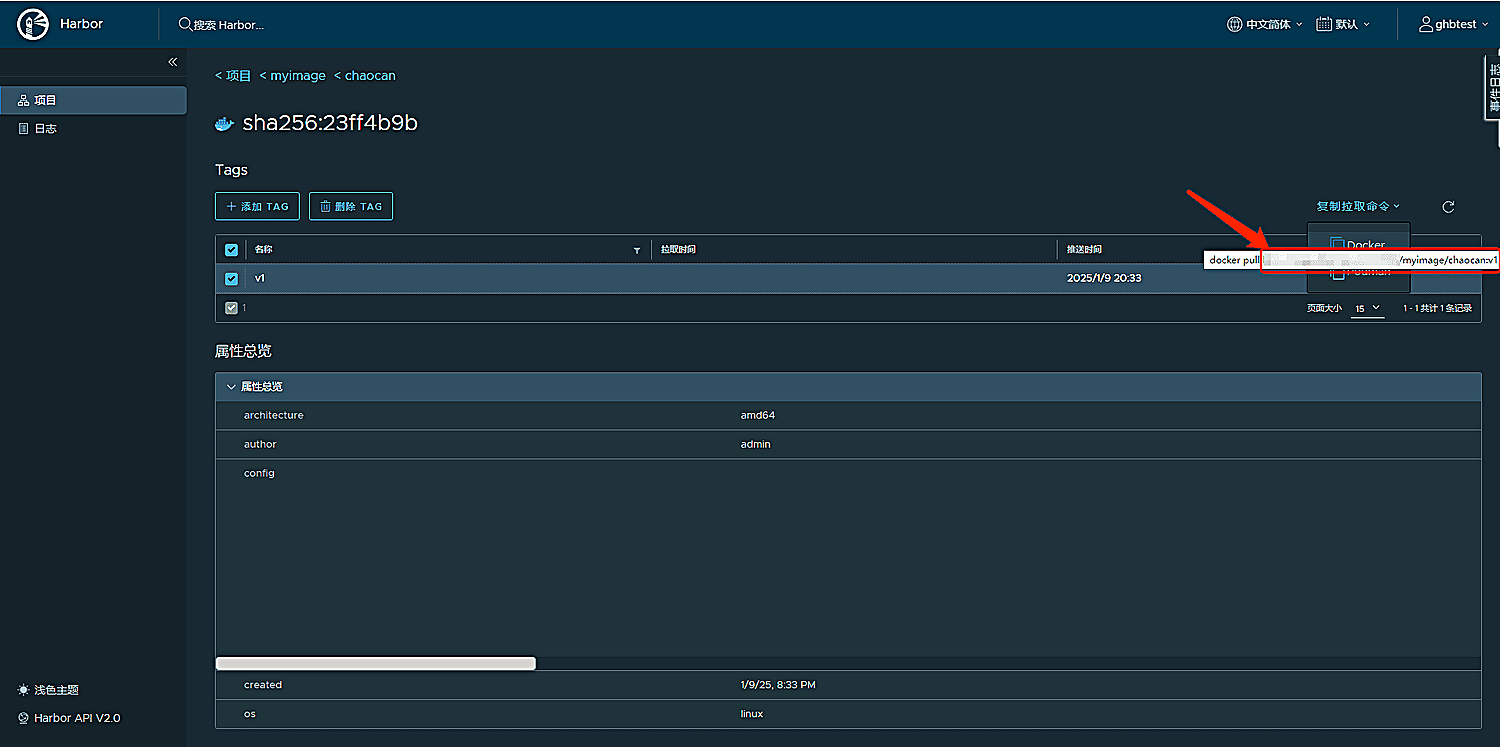Toggle the footer selected-count checkbox
This screenshot has height=747, width=1500.
[x=232, y=308]
